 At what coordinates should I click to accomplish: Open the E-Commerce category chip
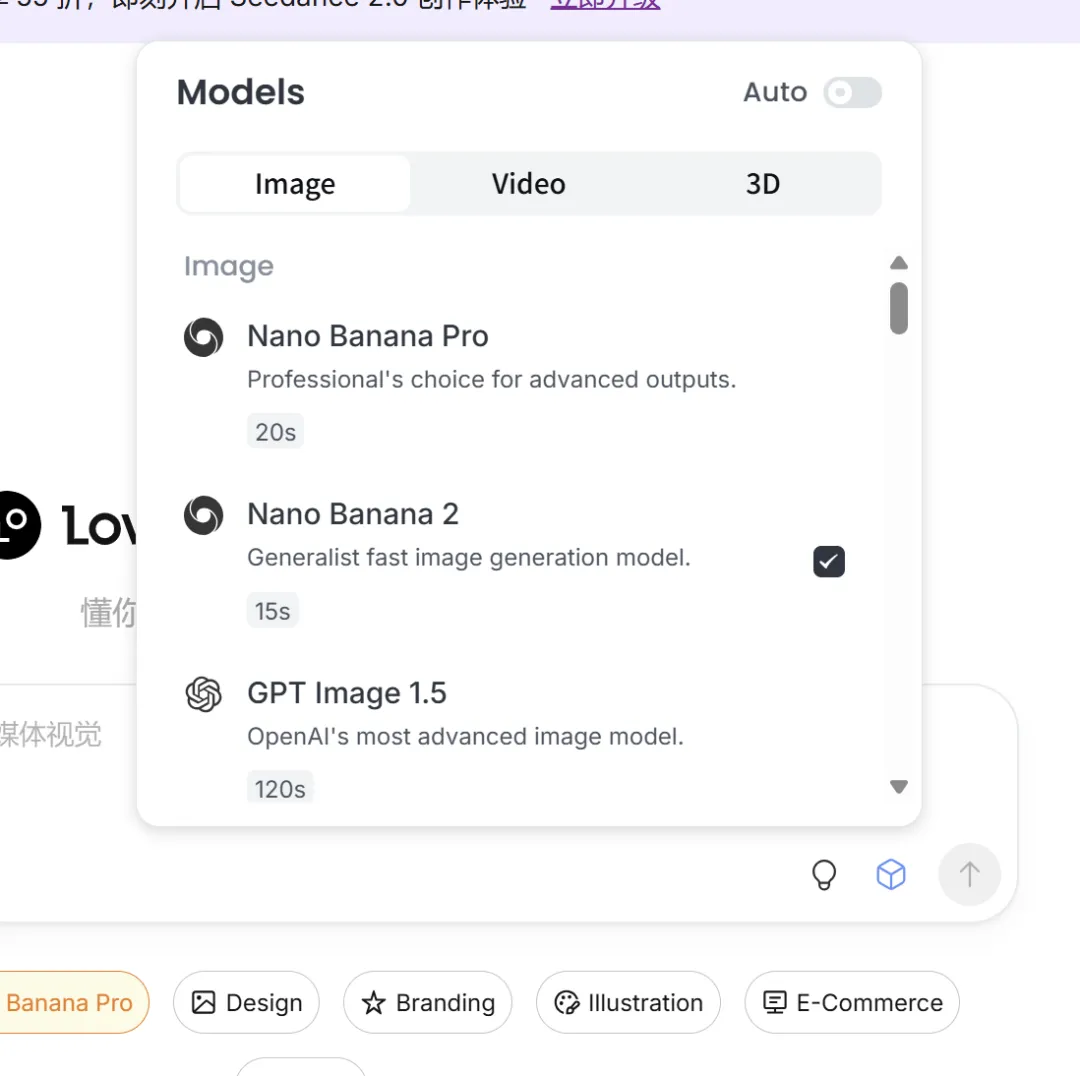pos(852,1002)
